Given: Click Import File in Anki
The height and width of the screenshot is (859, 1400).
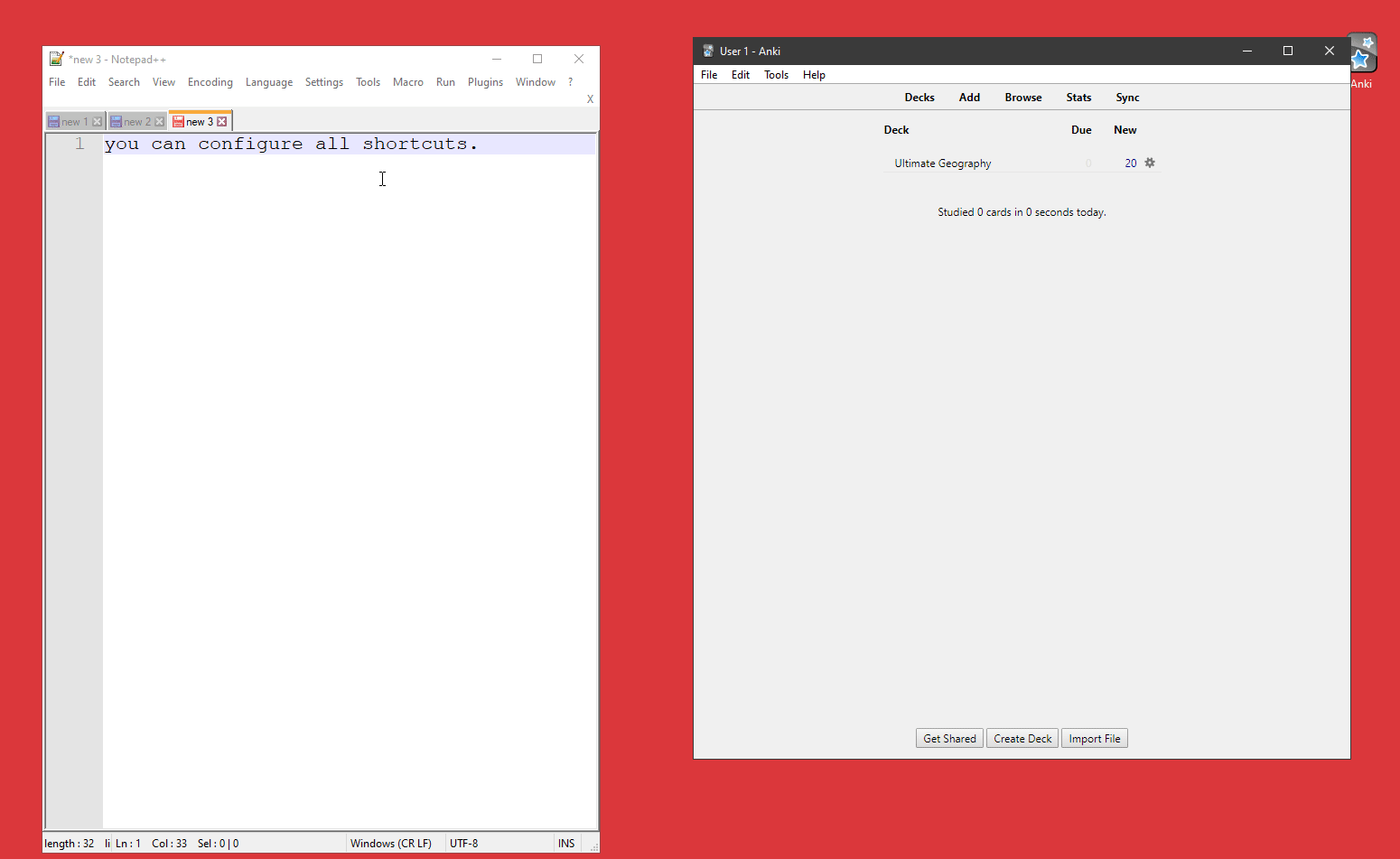Looking at the screenshot, I should tap(1094, 739).
